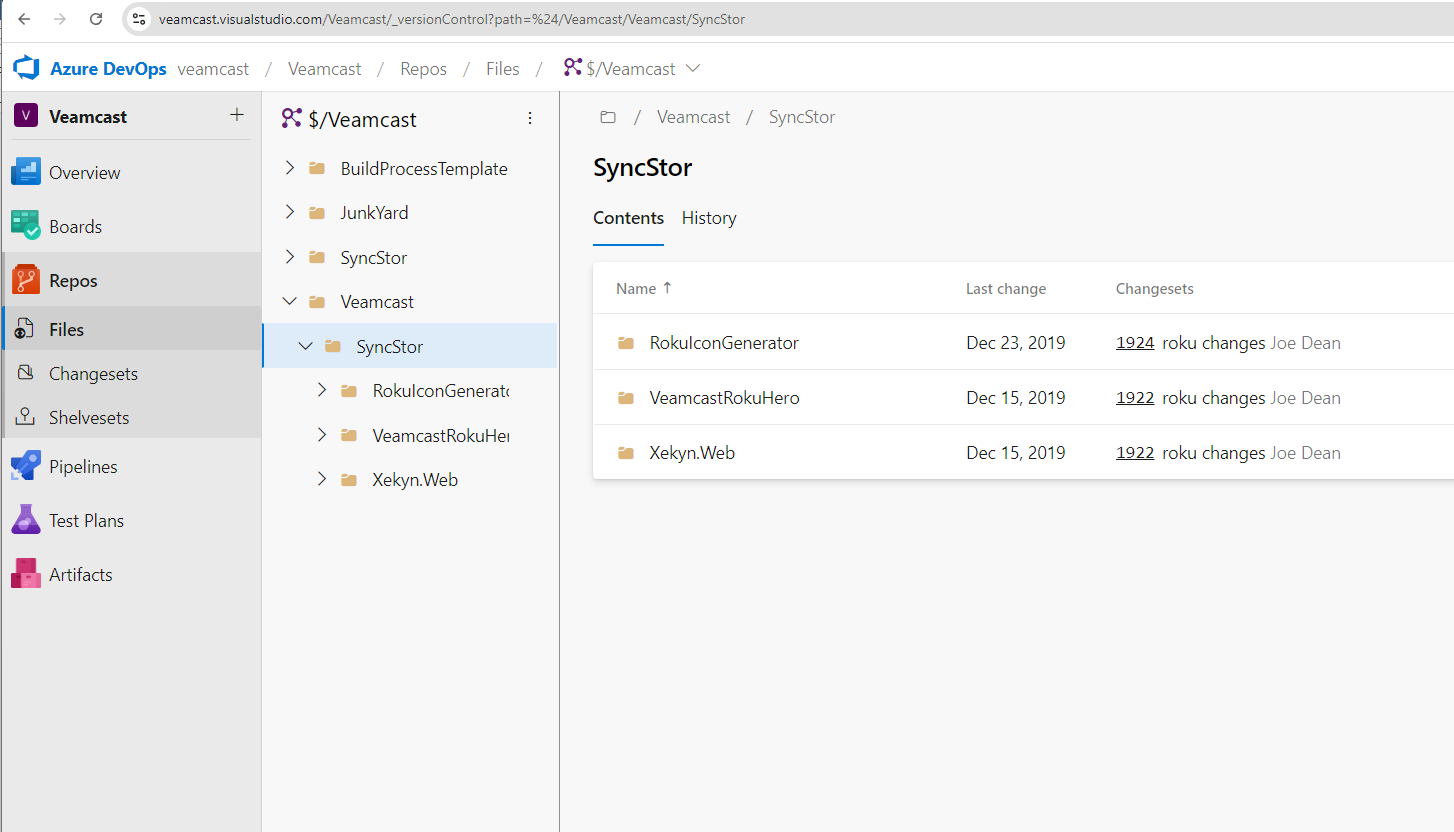Open the three-dot more options menu
The width and height of the screenshot is (1454, 832).
pos(530,119)
